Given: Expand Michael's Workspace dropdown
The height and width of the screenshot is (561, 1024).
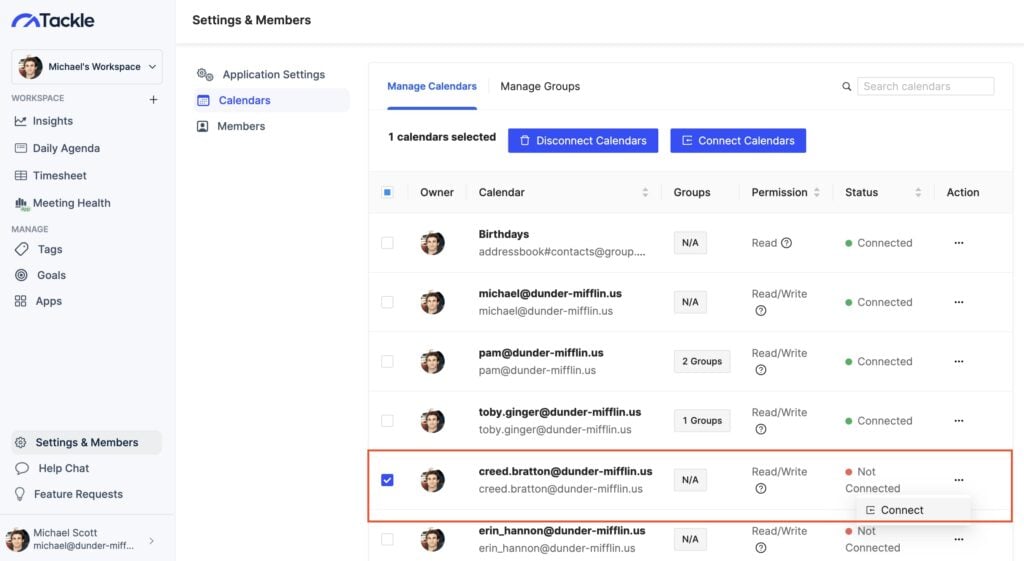Looking at the screenshot, I should click(x=87, y=67).
